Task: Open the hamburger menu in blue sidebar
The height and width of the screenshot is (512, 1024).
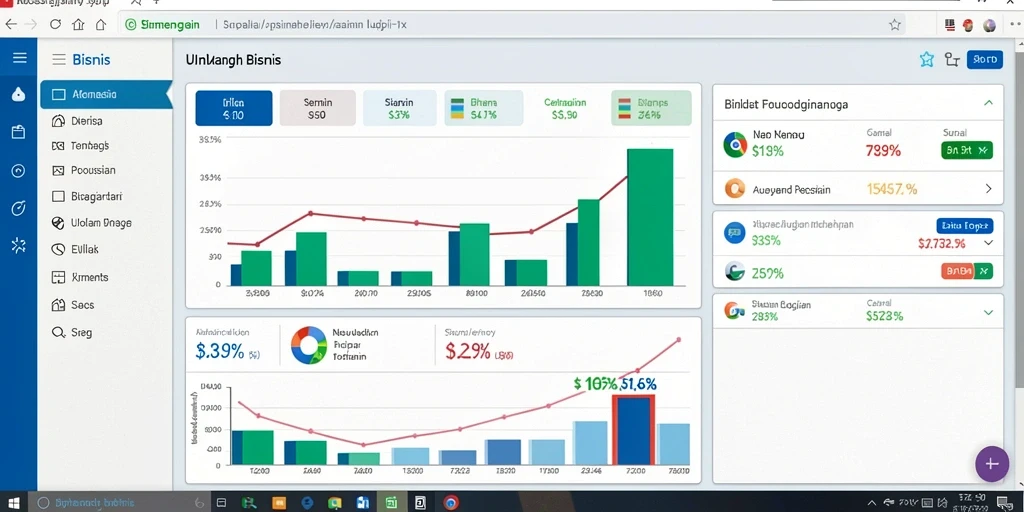Action: [20, 58]
